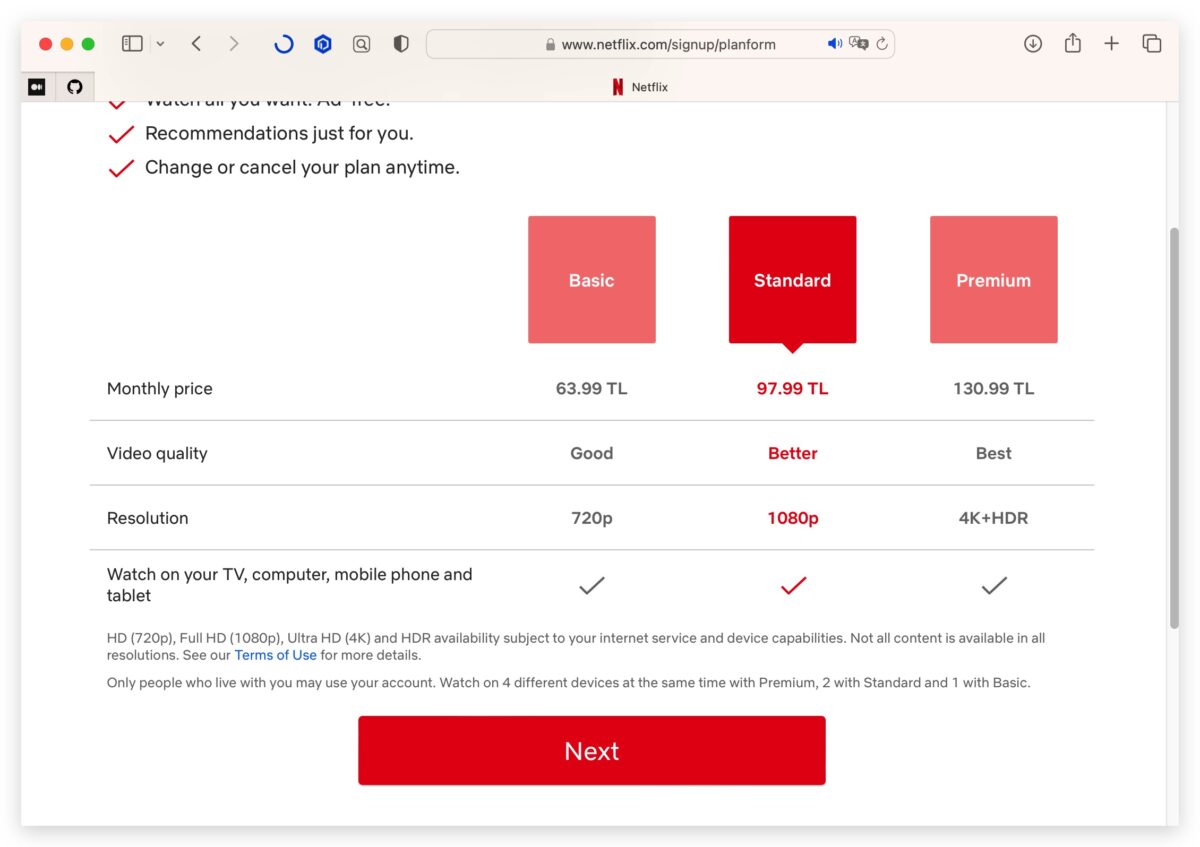Click the 63.99 TL price

[x=592, y=389]
